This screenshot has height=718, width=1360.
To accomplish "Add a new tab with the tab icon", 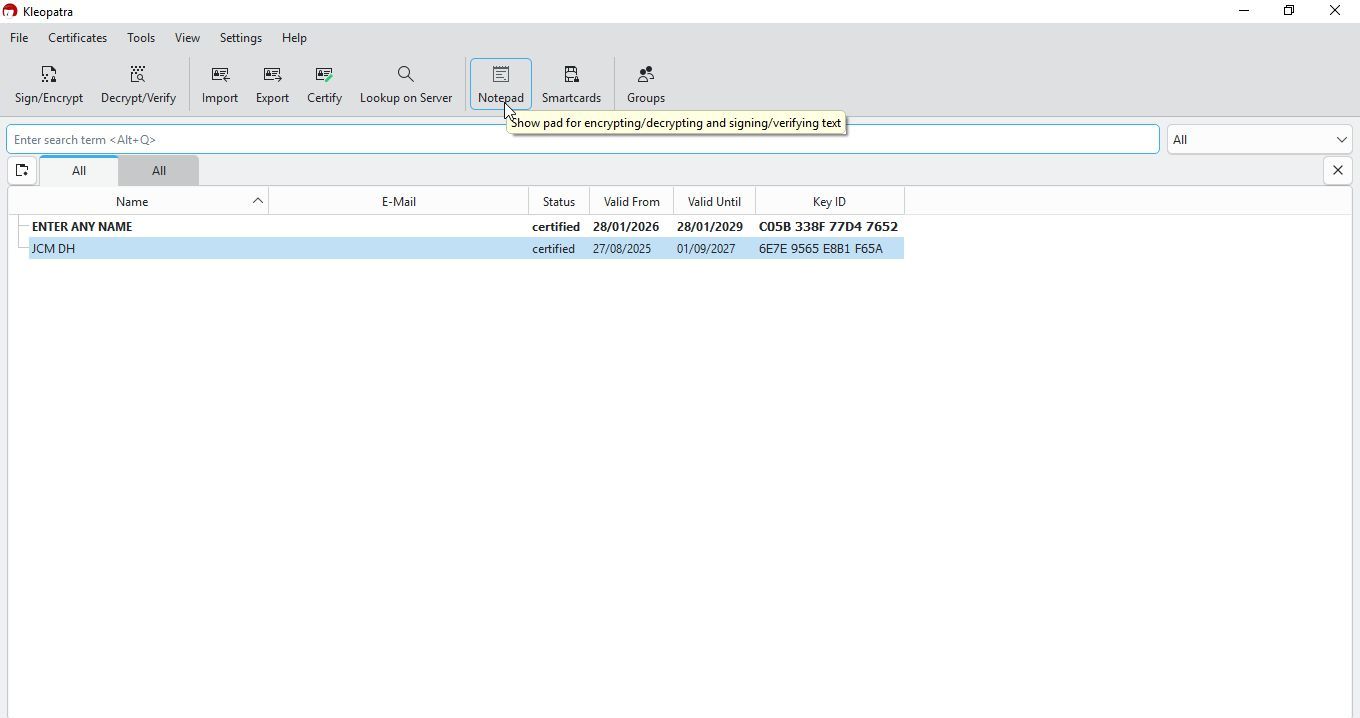I will pos(22,171).
